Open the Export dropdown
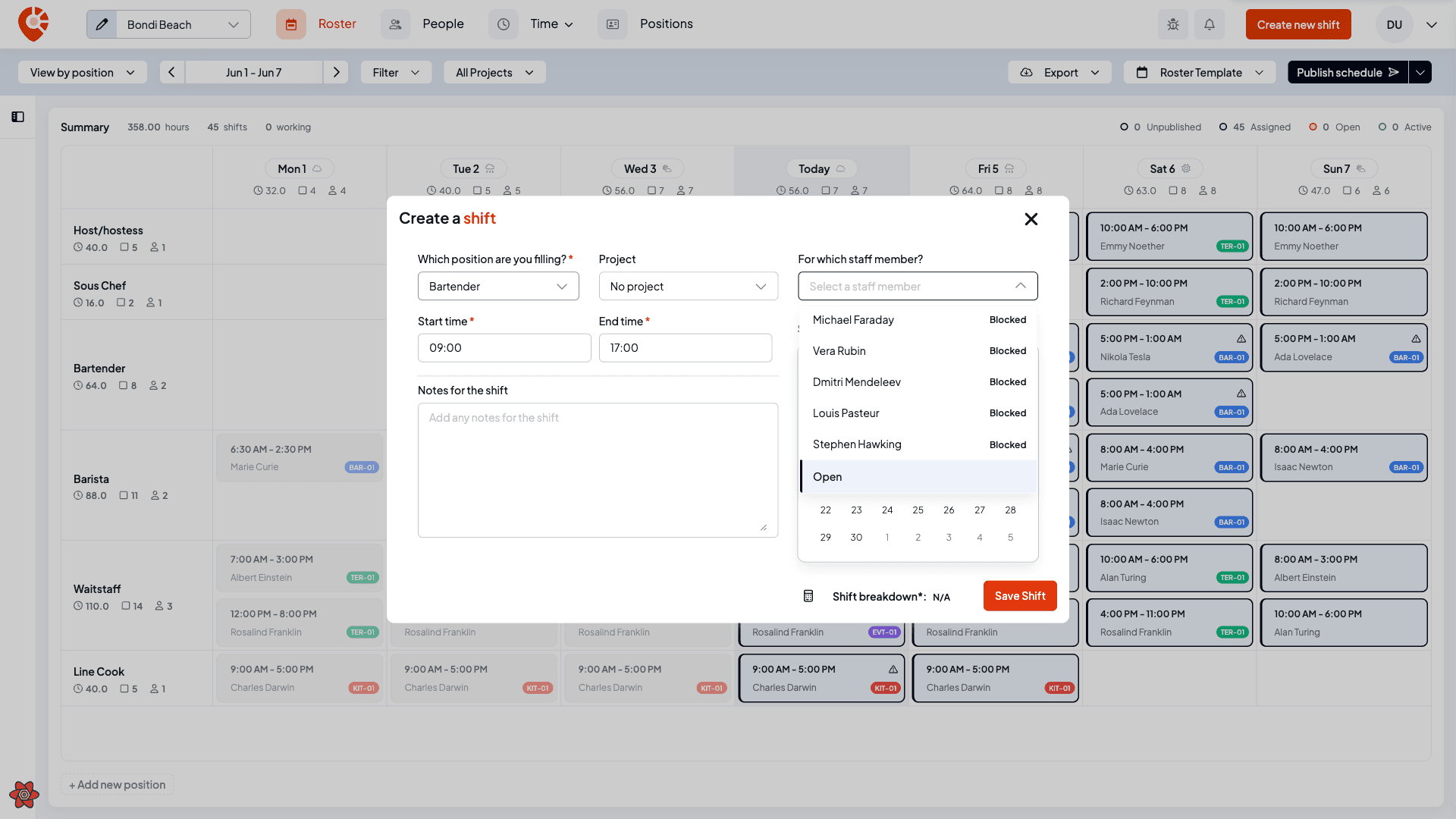 (1059, 72)
